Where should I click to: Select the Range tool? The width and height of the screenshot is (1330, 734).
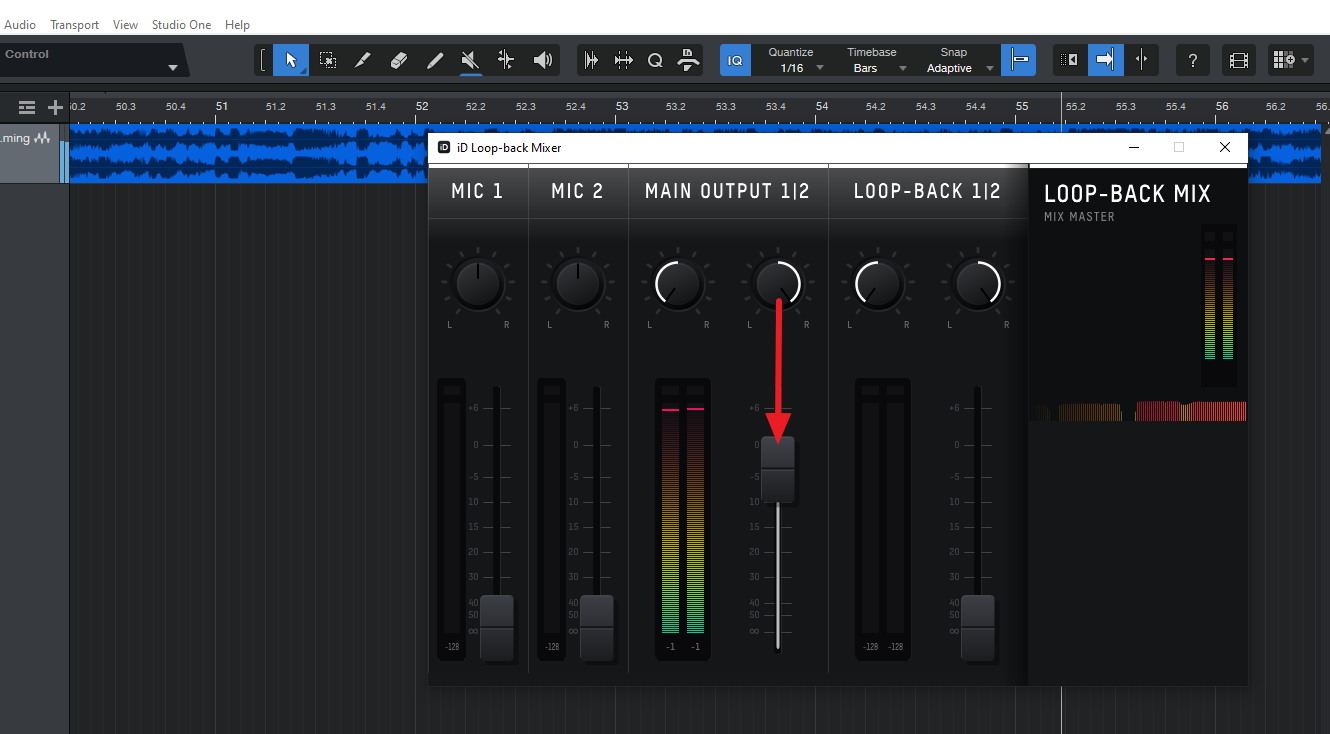[x=327, y=61]
